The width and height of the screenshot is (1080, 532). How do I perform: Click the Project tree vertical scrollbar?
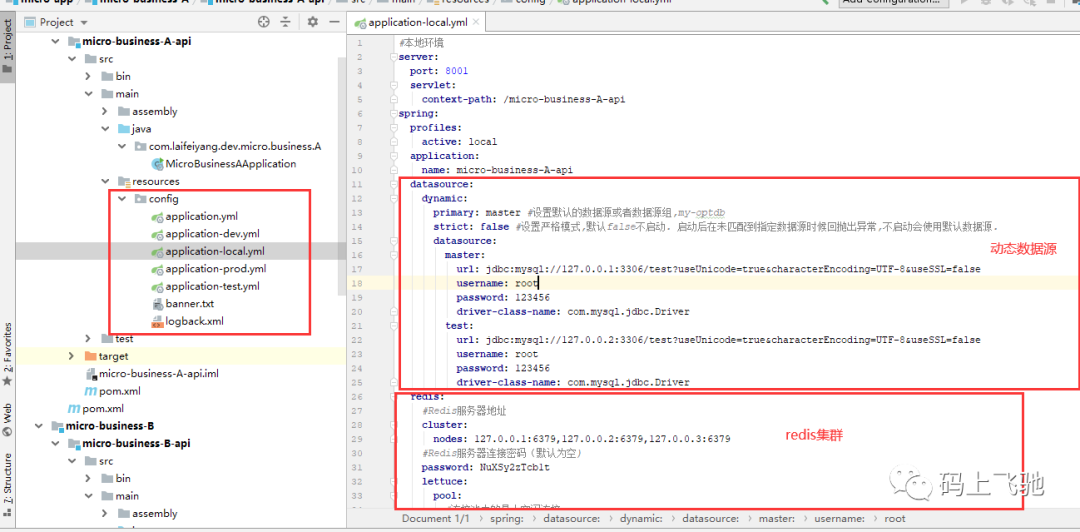pos(343,177)
